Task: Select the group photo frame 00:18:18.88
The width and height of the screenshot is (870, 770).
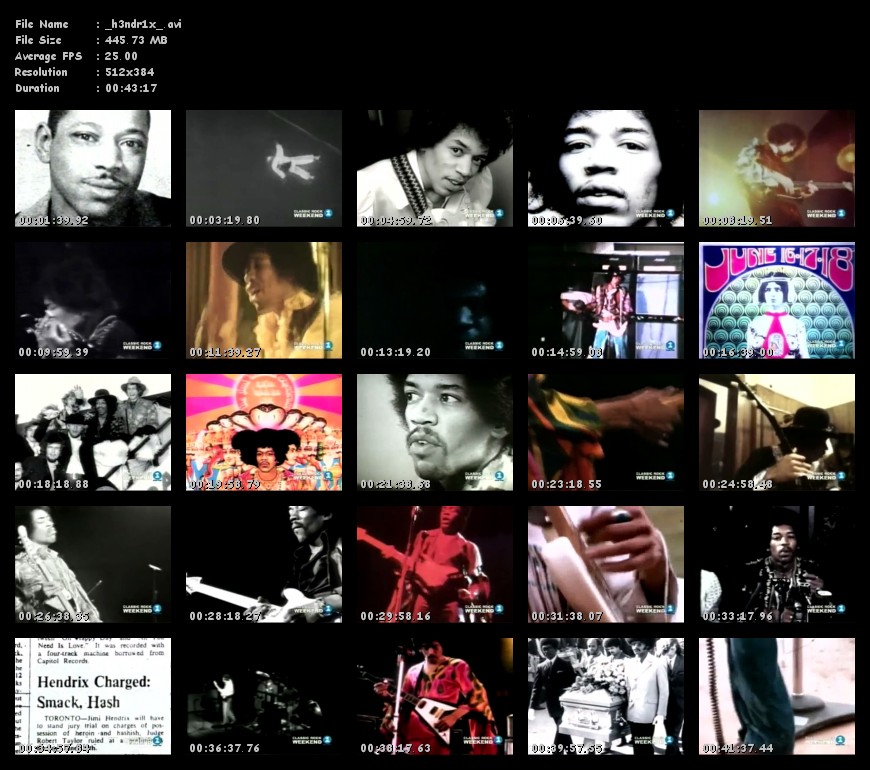Action: [x=93, y=432]
